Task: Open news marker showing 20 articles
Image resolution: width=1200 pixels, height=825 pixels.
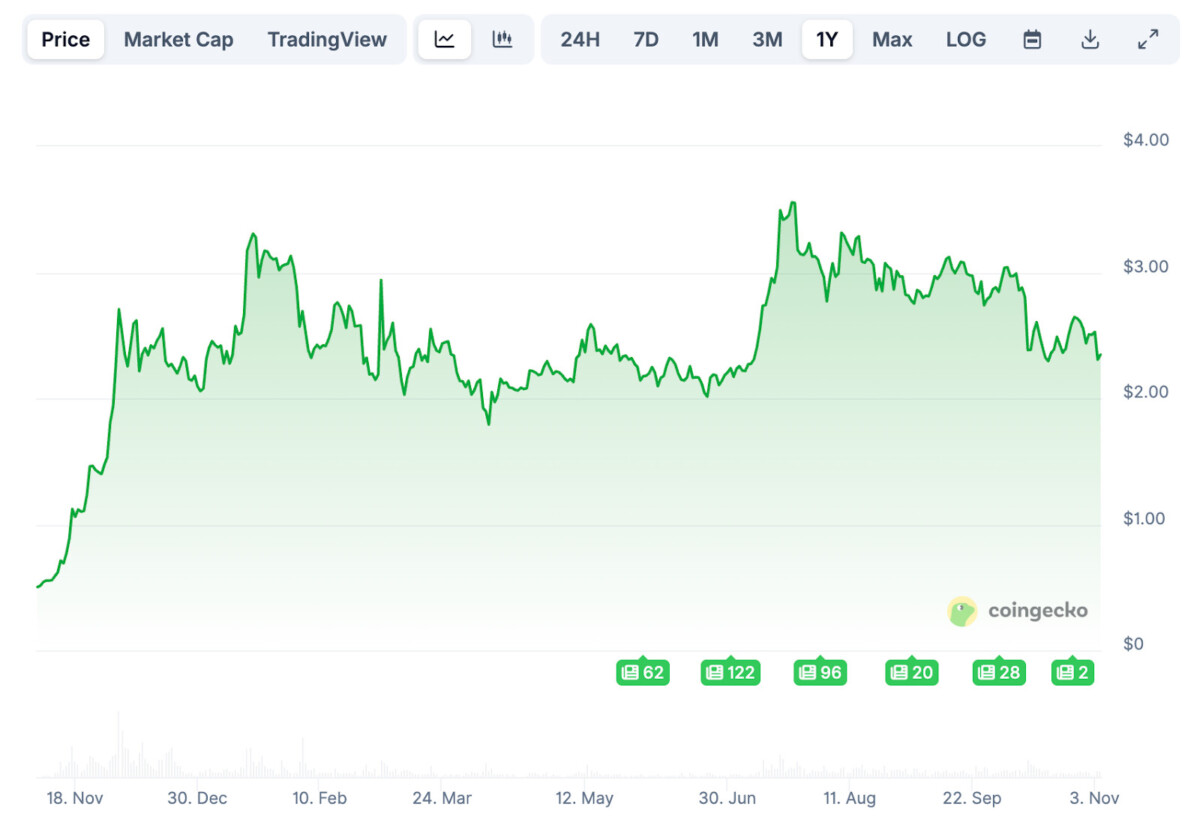Action: (911, 672)
